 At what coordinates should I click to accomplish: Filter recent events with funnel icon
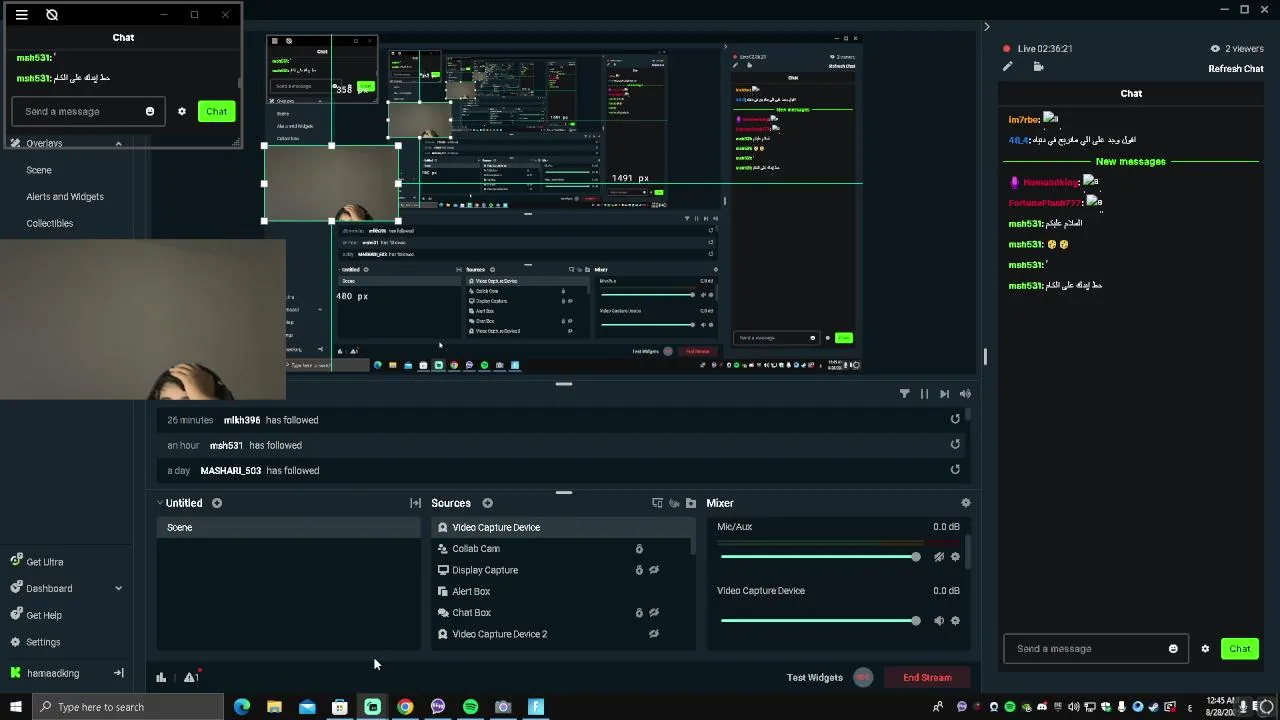coord(904,394)
